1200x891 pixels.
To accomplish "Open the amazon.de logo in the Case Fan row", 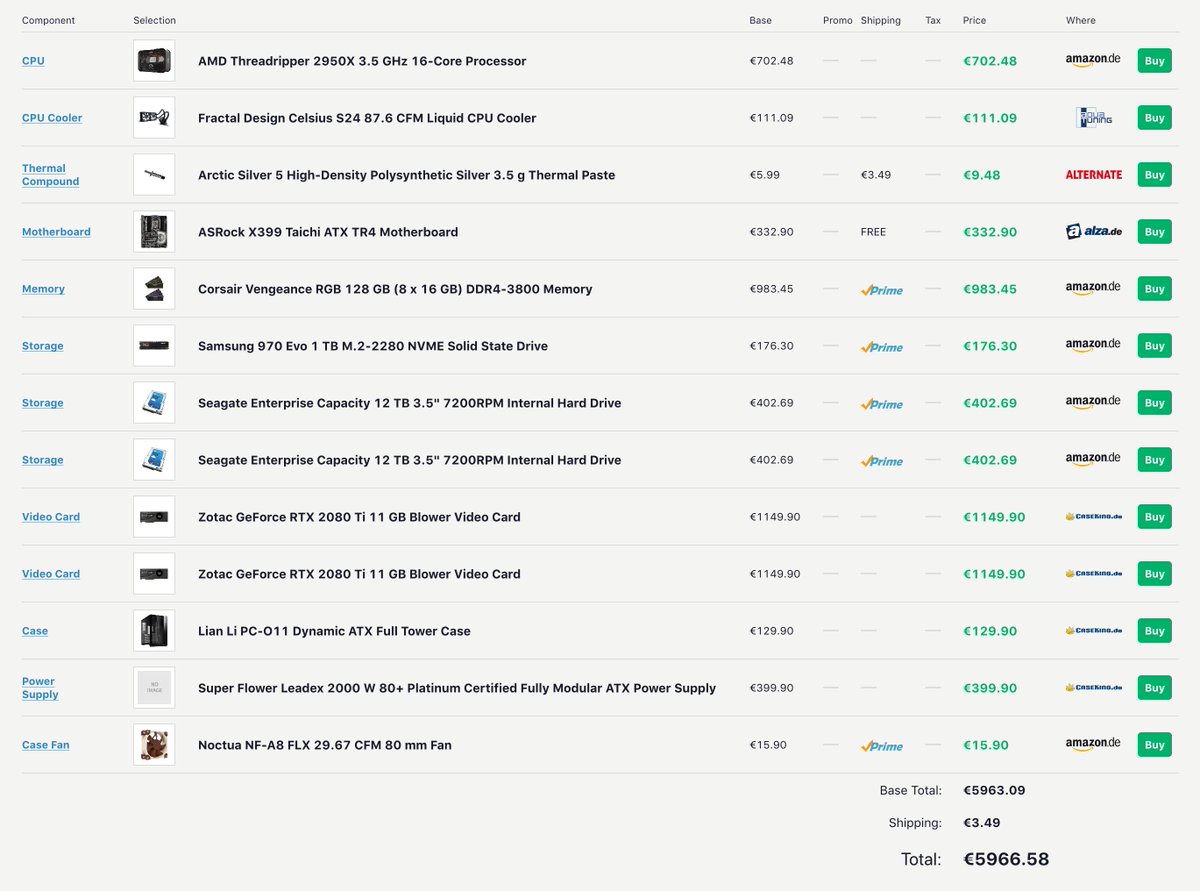I will tap(1093, 744).
